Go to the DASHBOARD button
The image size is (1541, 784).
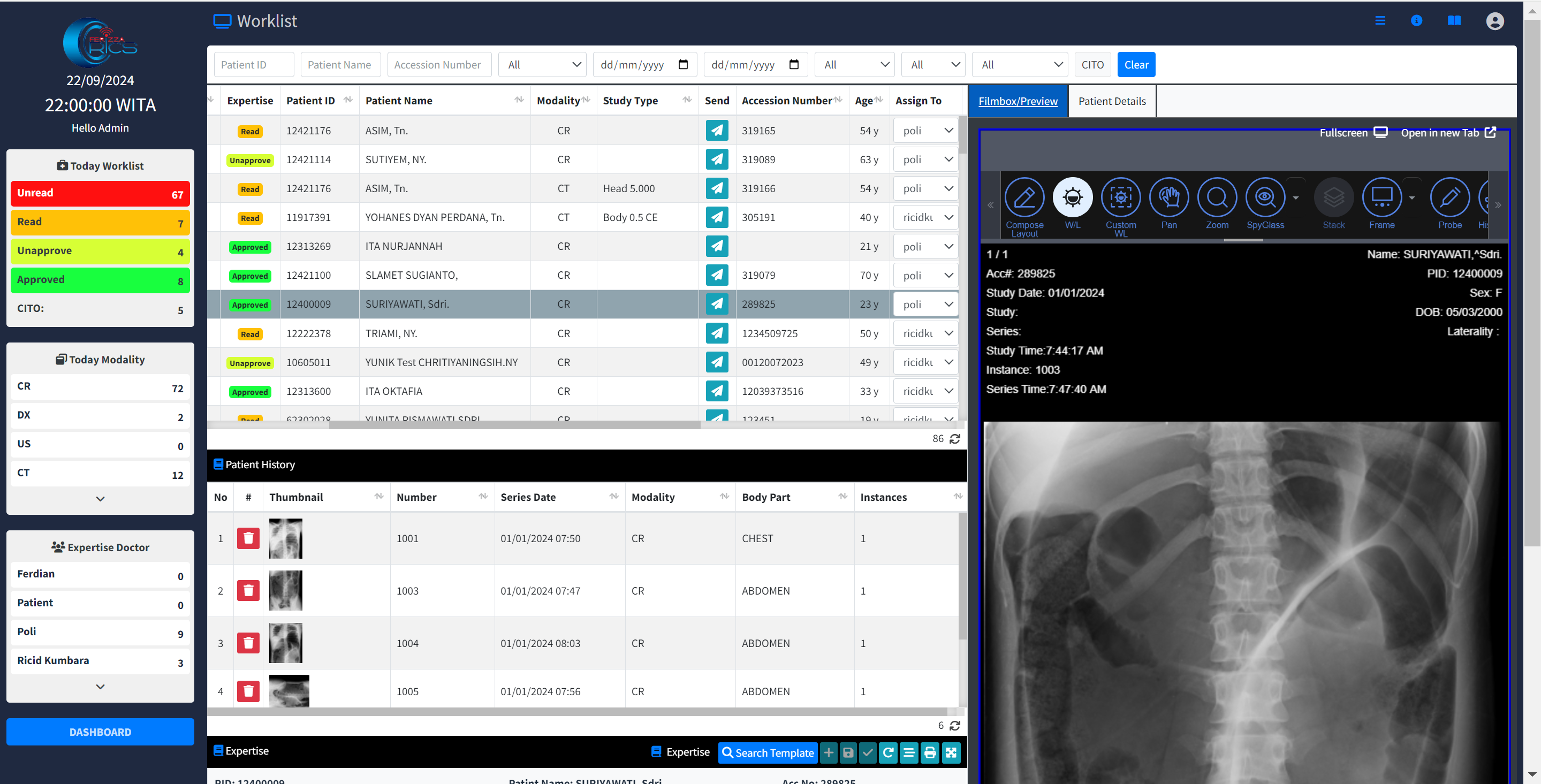tap(100, 732)
